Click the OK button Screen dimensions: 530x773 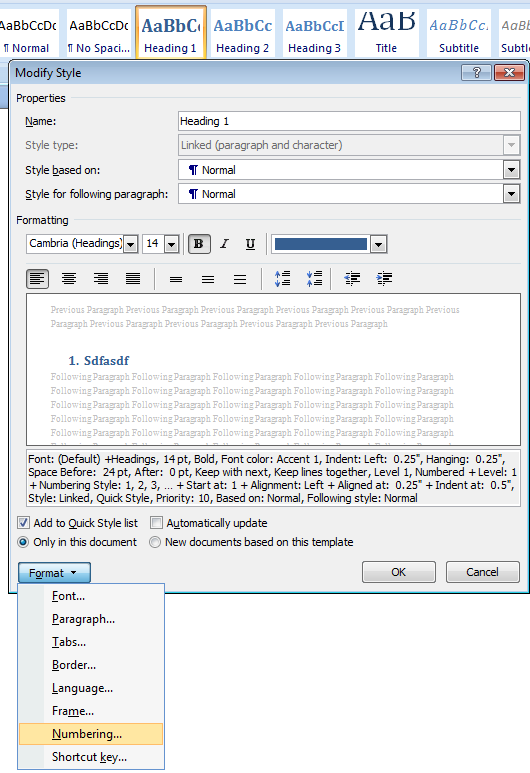point(399,572)
